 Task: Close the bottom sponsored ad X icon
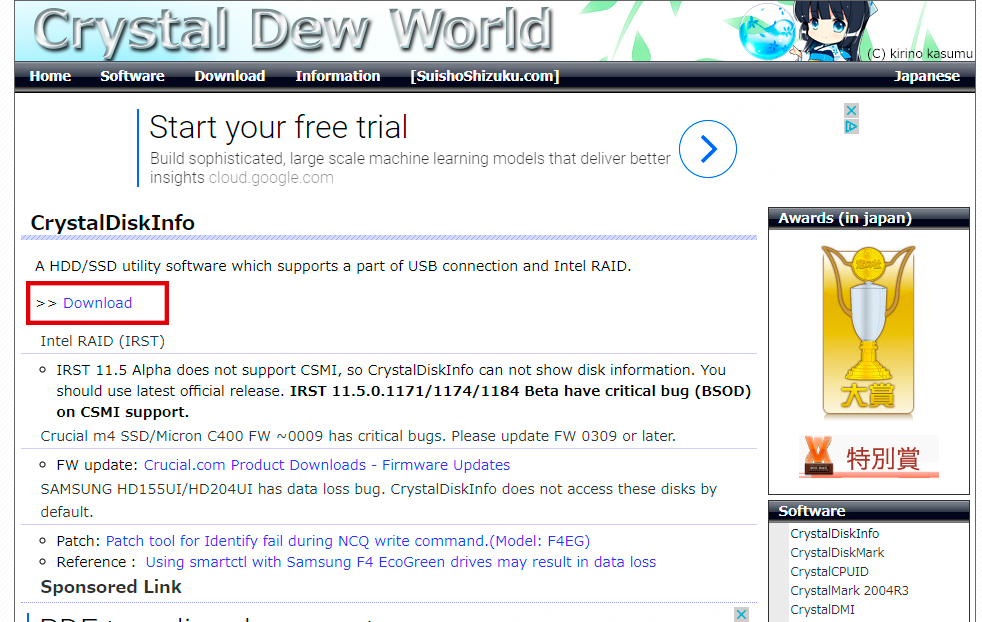pyautogui.click(x=741, y=614)
